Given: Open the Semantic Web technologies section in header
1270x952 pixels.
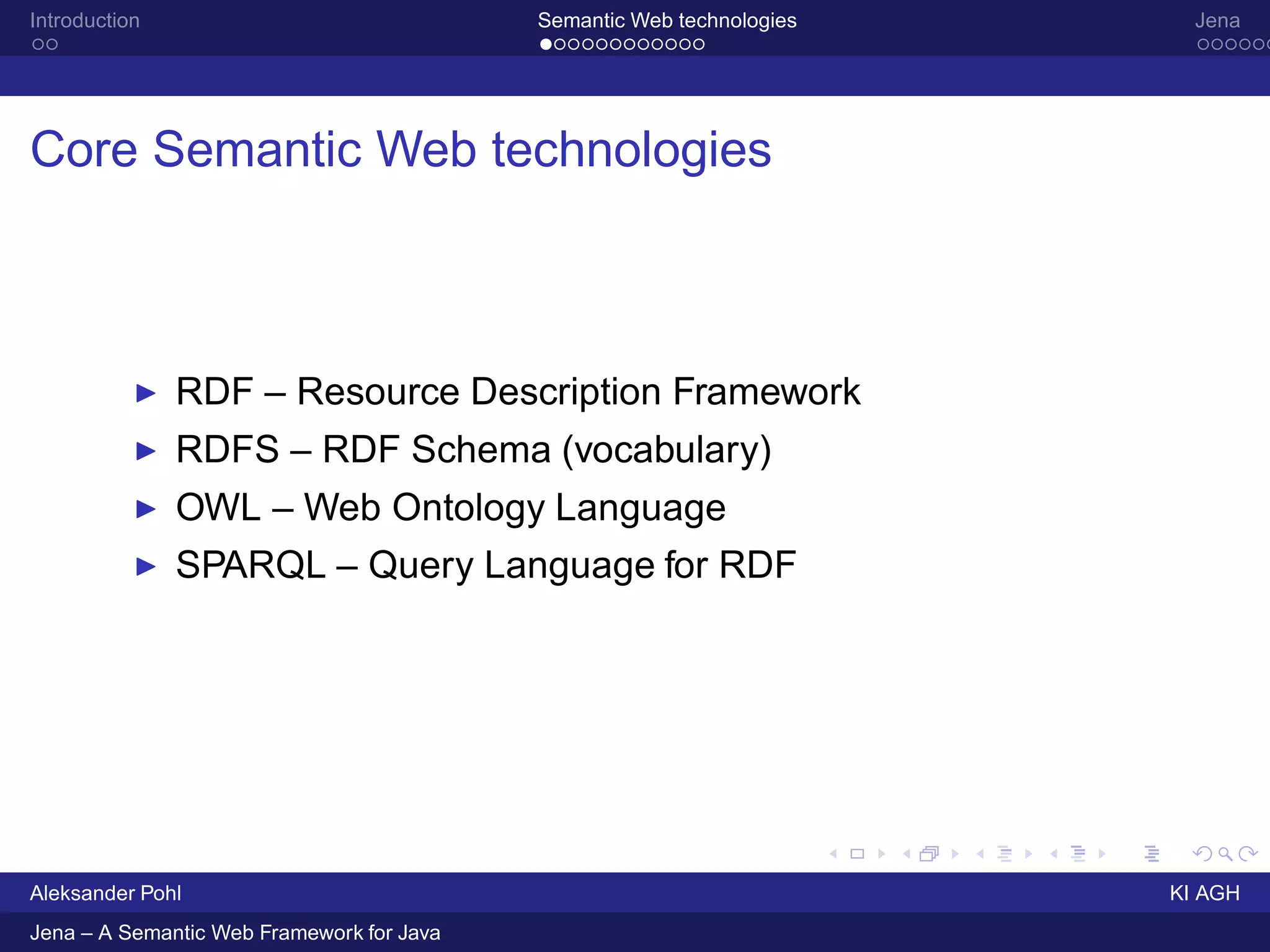Looking at the screenshot, I should click(667, 20).
